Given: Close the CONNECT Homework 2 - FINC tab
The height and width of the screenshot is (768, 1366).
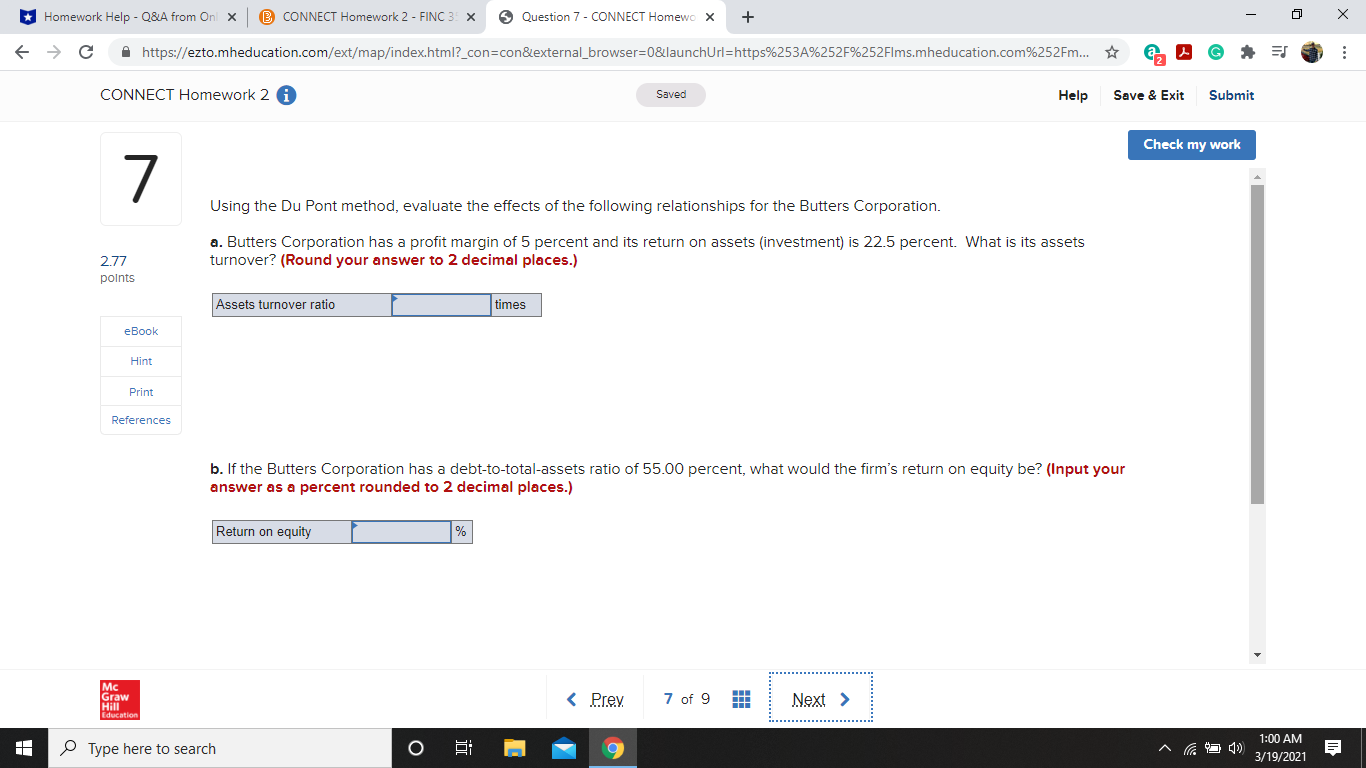Looking at the screenshot, I should click(x=470, y=17).
